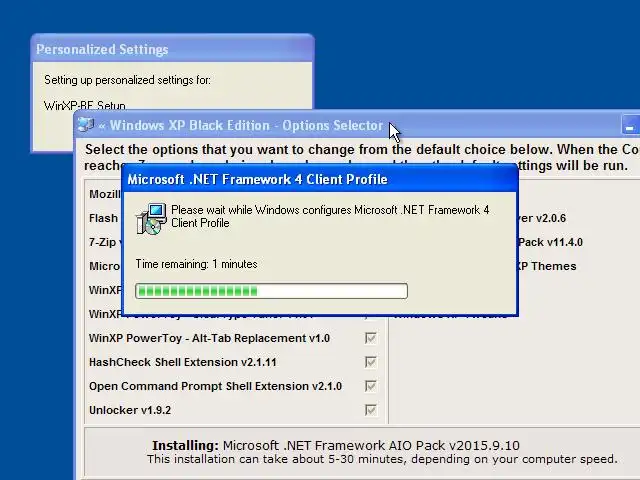Click the Microsoft .NET Framework 4 Client Profile title bar

tap(320, 179)
